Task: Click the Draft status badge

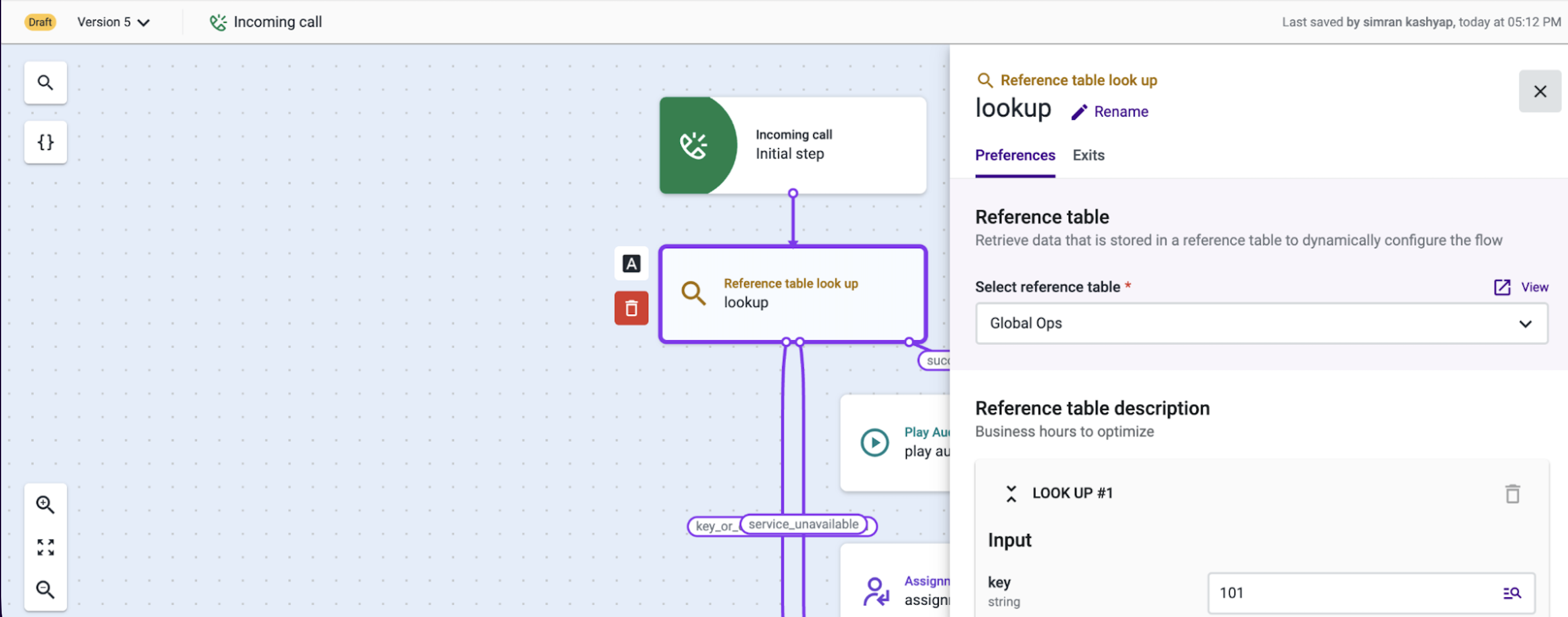Action: 40,23
